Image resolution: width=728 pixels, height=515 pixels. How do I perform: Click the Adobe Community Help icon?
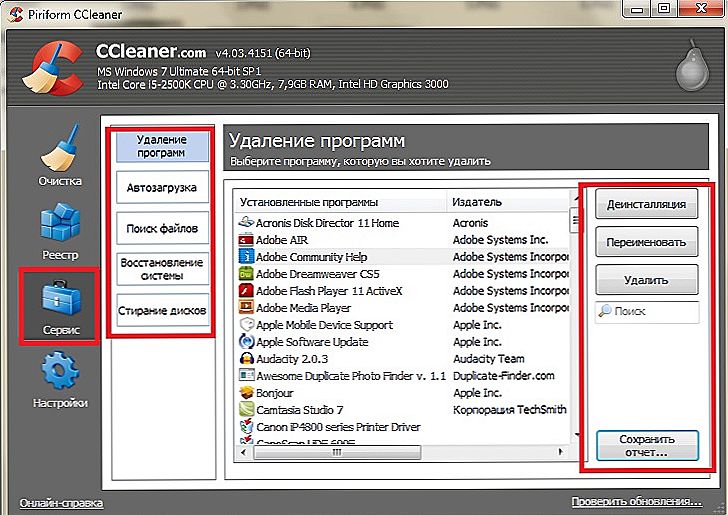pos(246,256)
